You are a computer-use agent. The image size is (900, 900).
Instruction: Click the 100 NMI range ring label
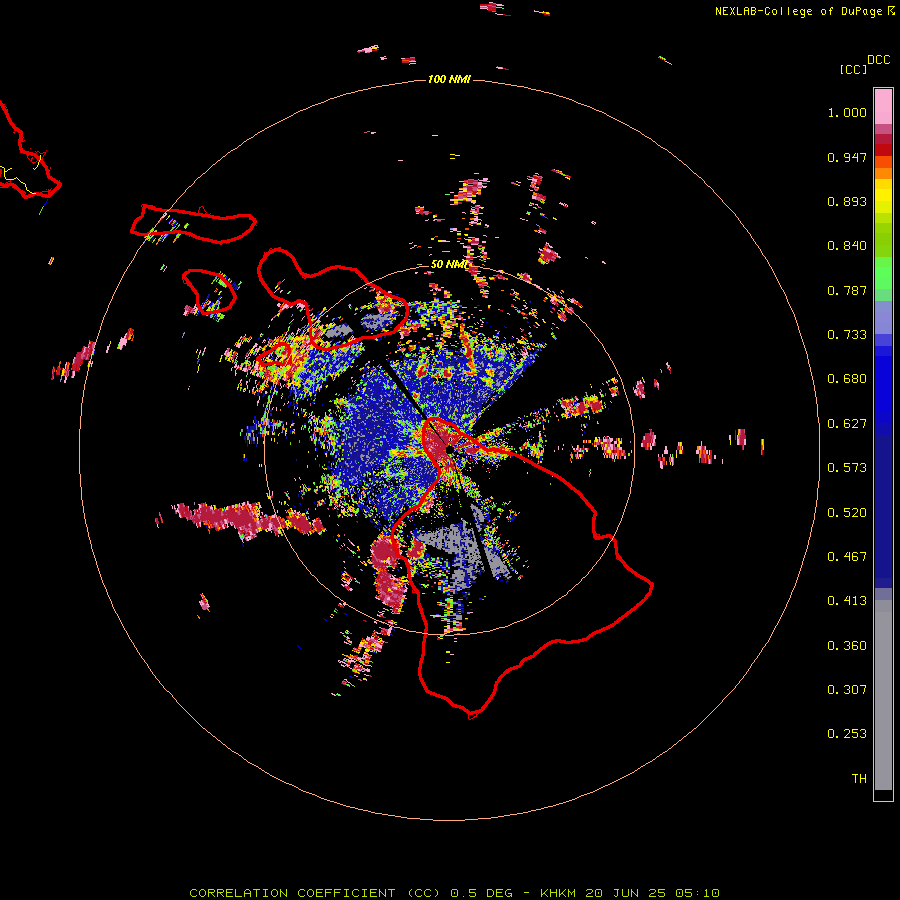coord(449,79)
